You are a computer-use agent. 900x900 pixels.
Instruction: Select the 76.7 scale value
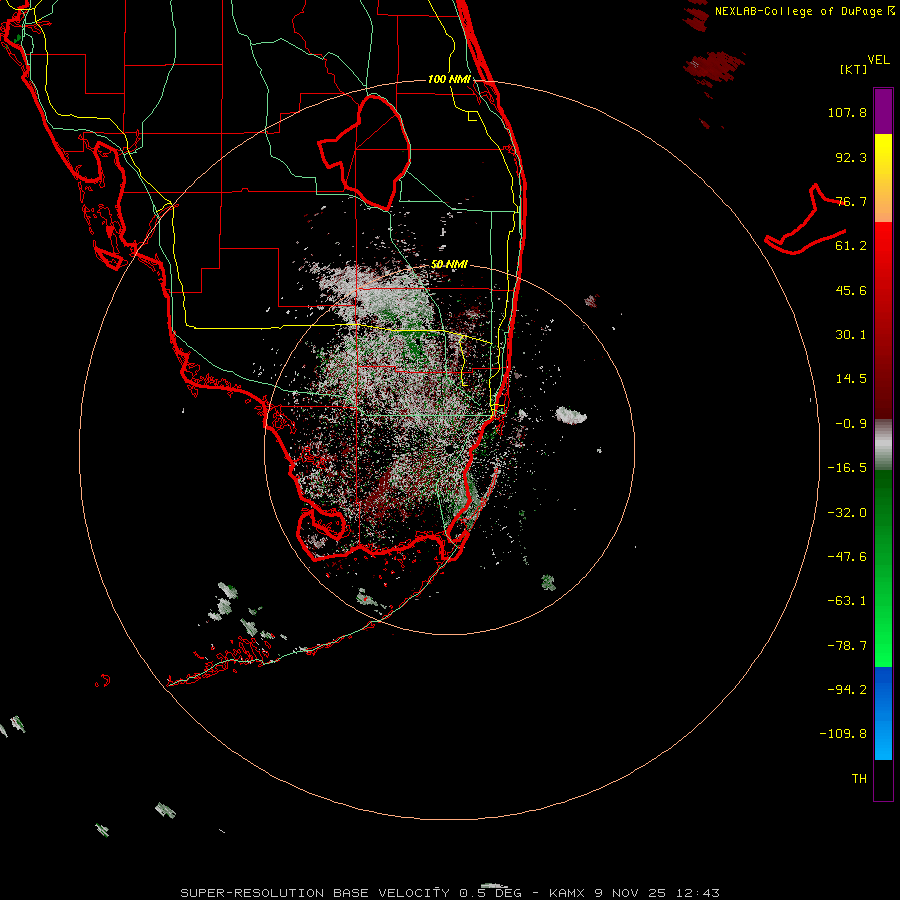851,201
